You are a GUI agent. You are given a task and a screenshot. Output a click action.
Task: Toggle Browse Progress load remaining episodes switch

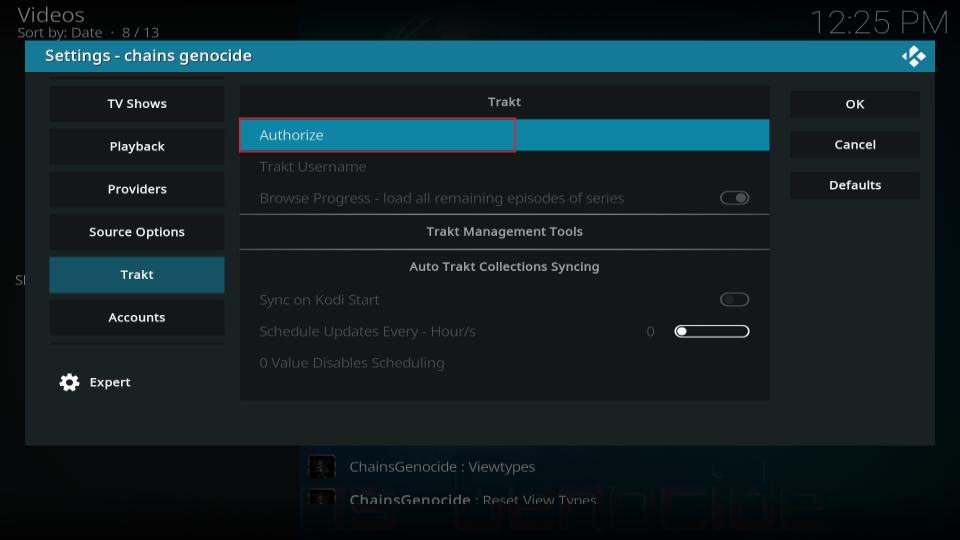click(734, 198)
